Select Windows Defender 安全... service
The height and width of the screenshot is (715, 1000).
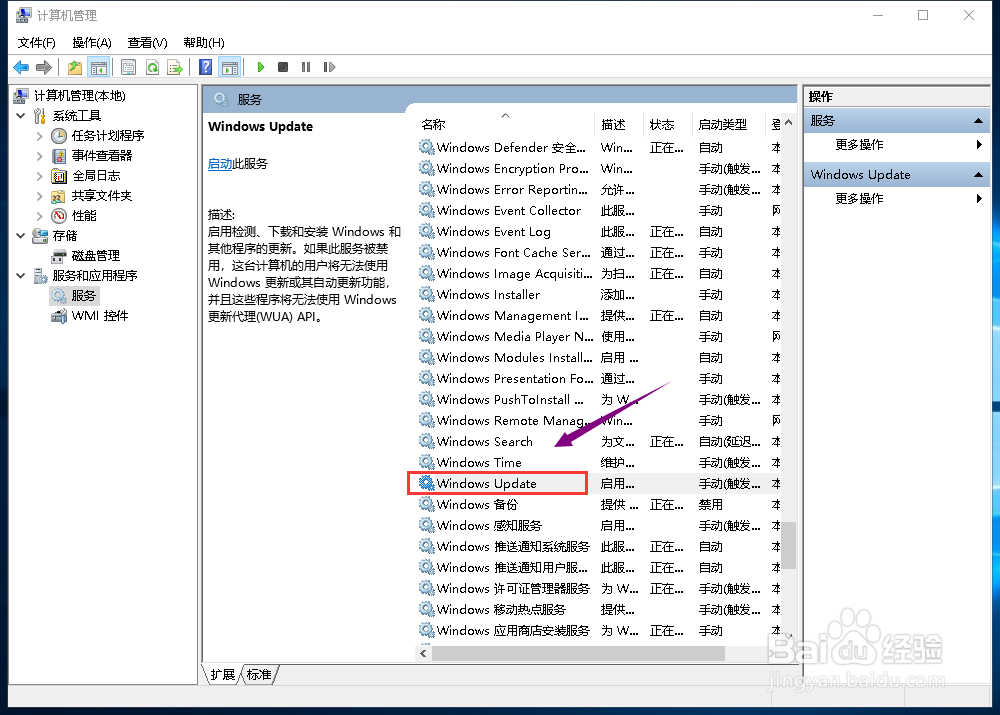click(599, 147)
